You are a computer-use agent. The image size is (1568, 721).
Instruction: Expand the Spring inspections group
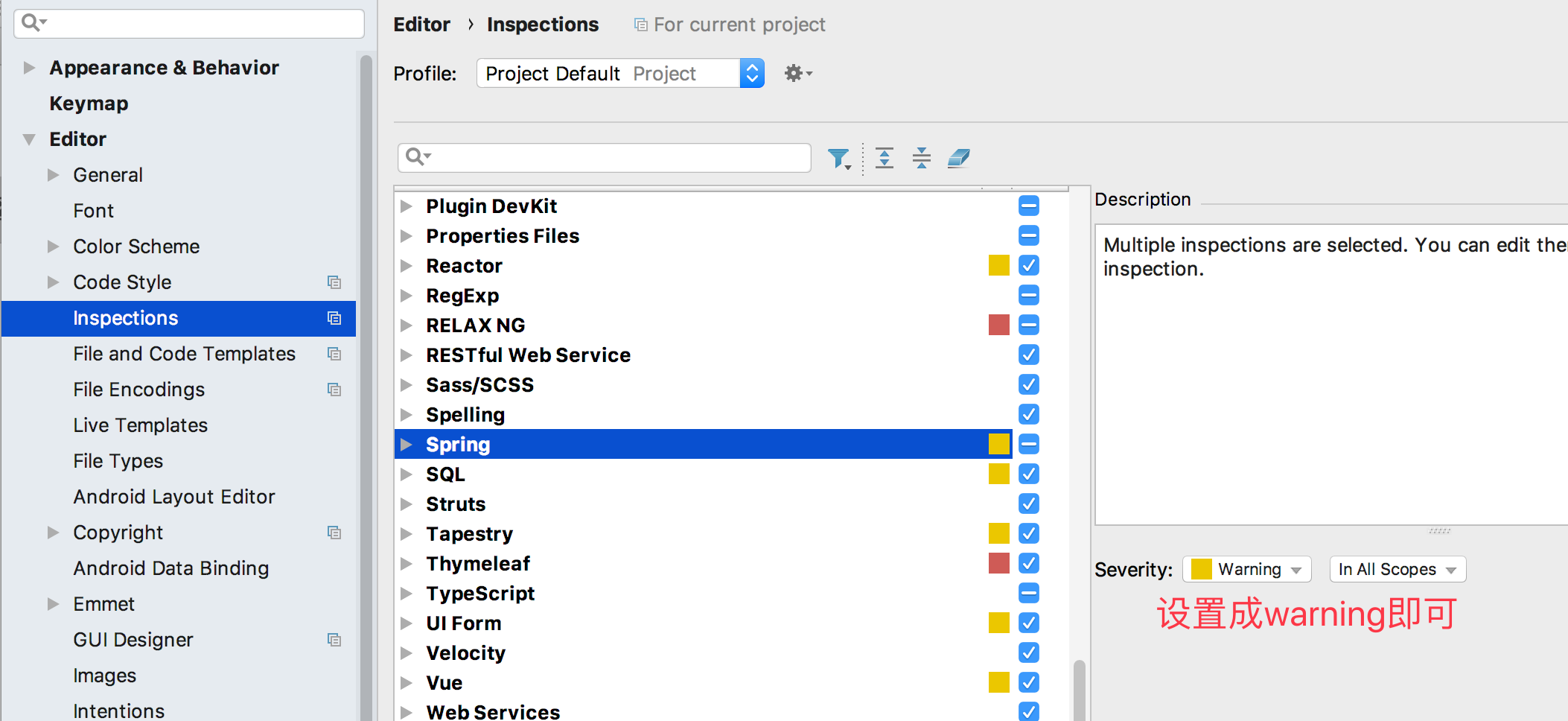pyautogui.click(x=407, y=445)
